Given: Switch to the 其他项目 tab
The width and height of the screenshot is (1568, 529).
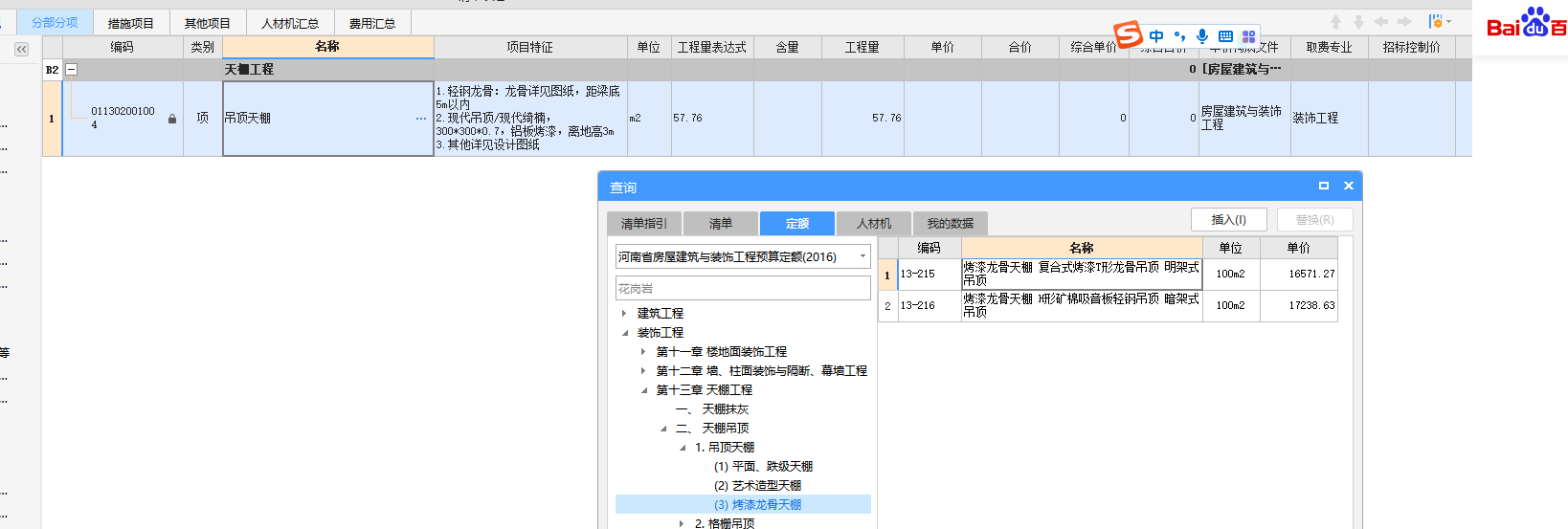Looking at the screenshot, I should coord(208,23).
